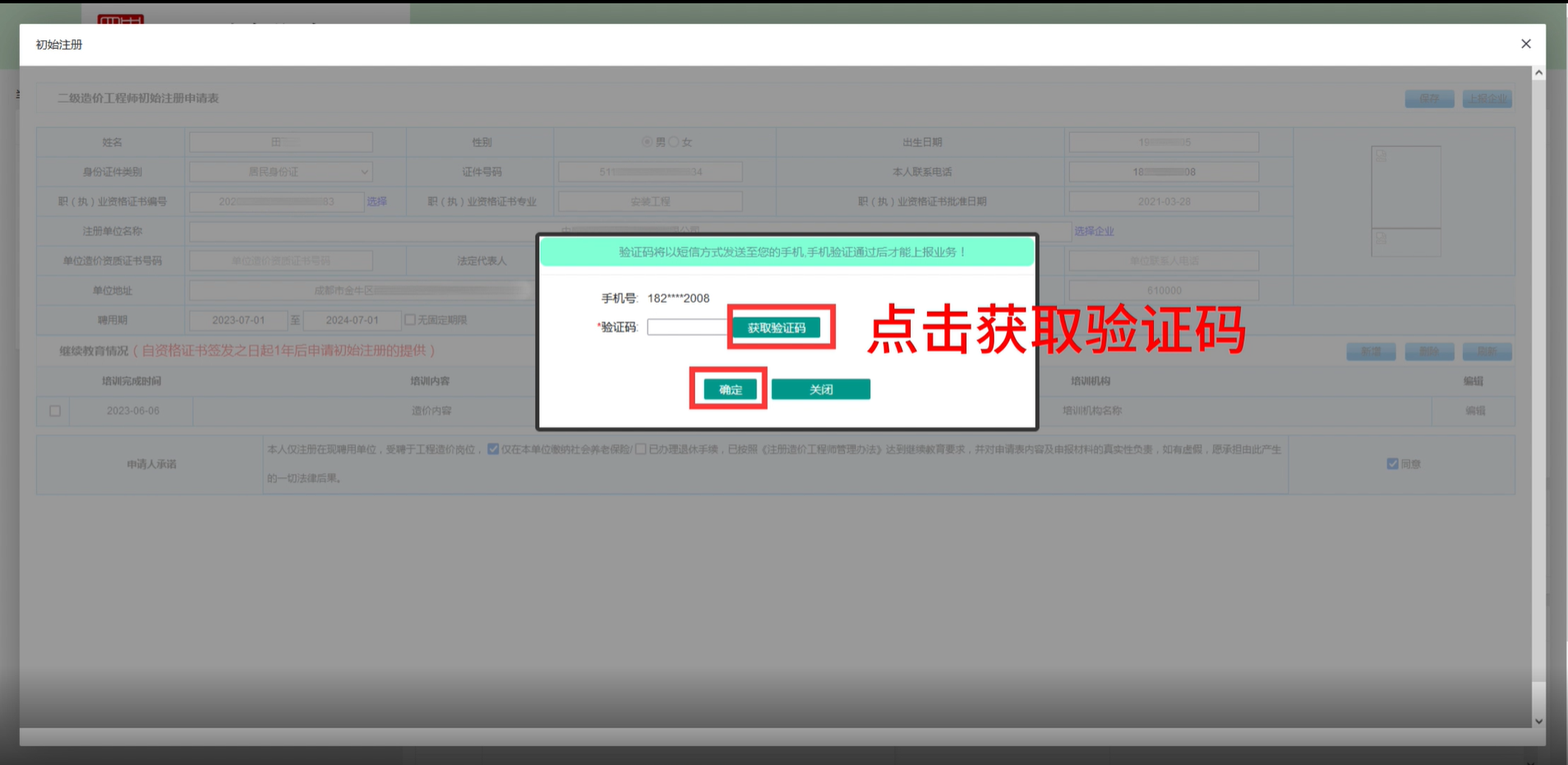Select the 男 gender radio button
Image resolution: width=1568 pixels, height=765 pixels.
coord(648,142)
